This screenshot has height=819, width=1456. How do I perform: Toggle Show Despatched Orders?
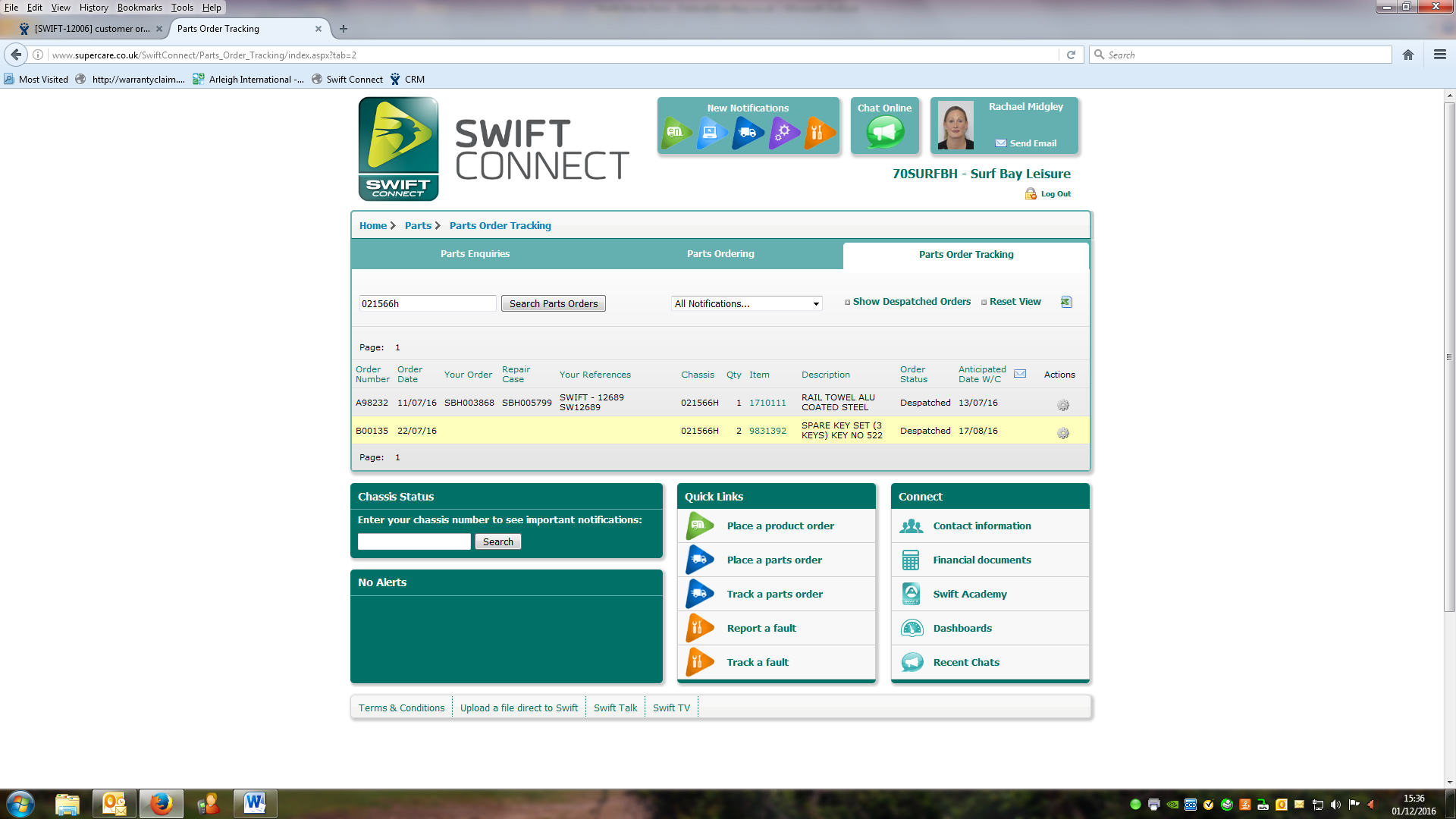coord(911,302)
